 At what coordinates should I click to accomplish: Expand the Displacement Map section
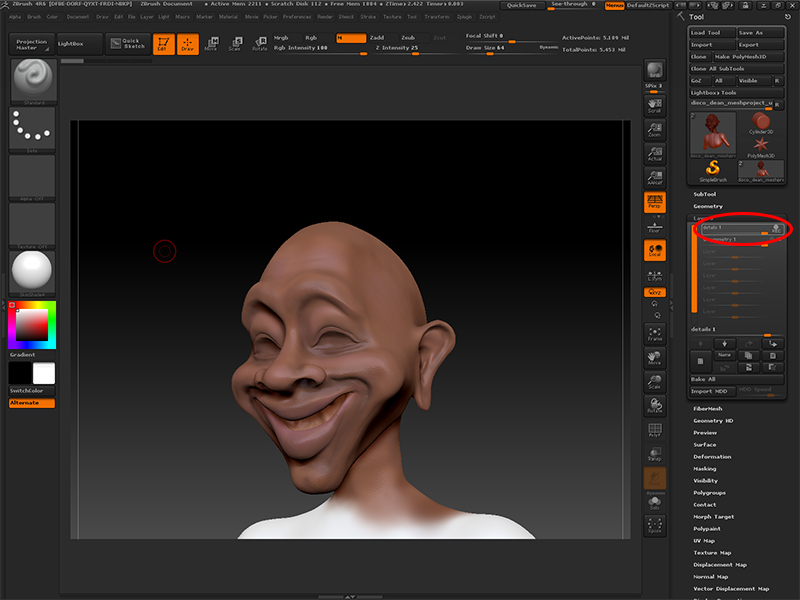pos(720,565)
